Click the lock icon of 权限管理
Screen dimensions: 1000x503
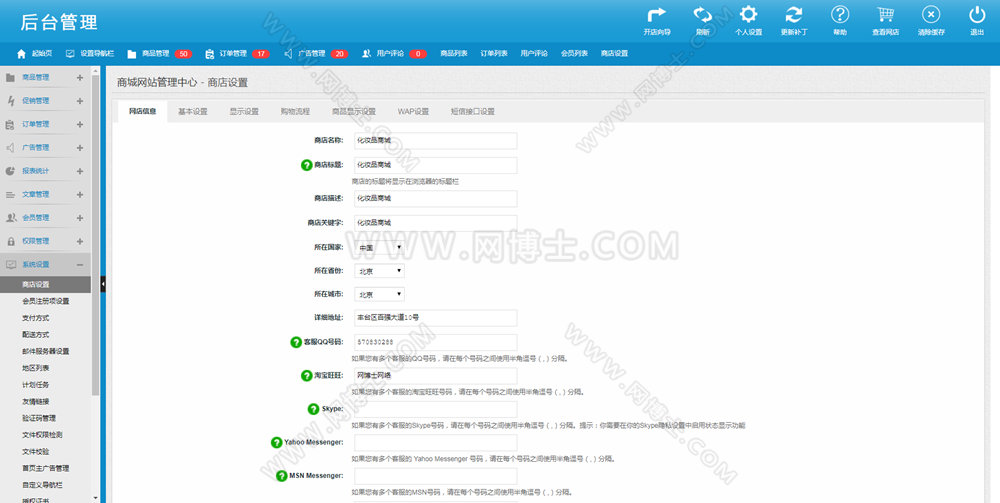(x=10, y=242)
